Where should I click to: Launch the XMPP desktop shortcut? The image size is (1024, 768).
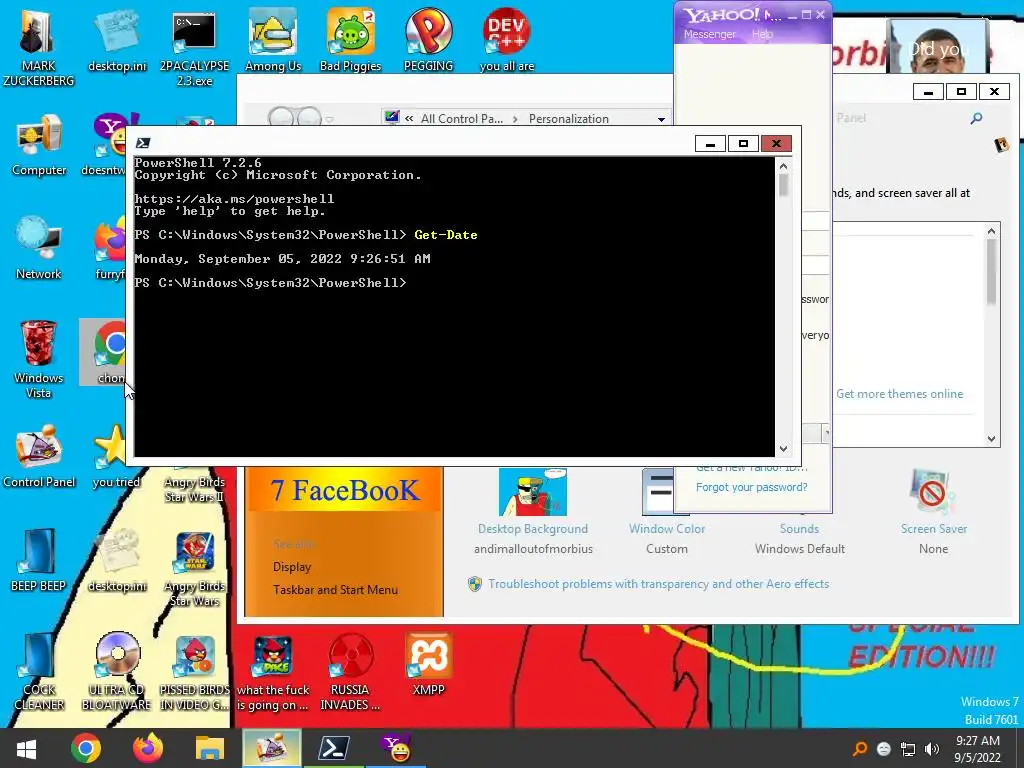(428, 665)
